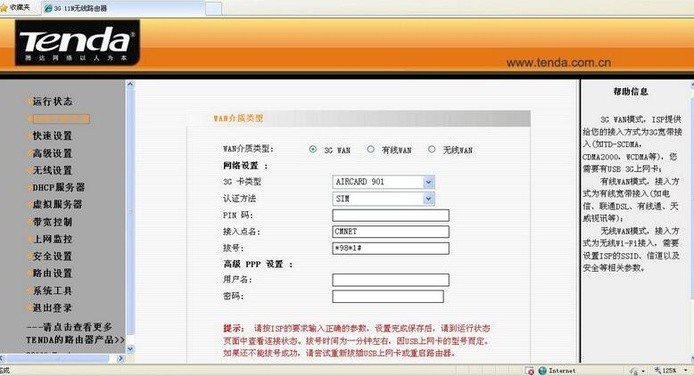Click the 帮助信息 help panel heading

[x=630, y=92]
